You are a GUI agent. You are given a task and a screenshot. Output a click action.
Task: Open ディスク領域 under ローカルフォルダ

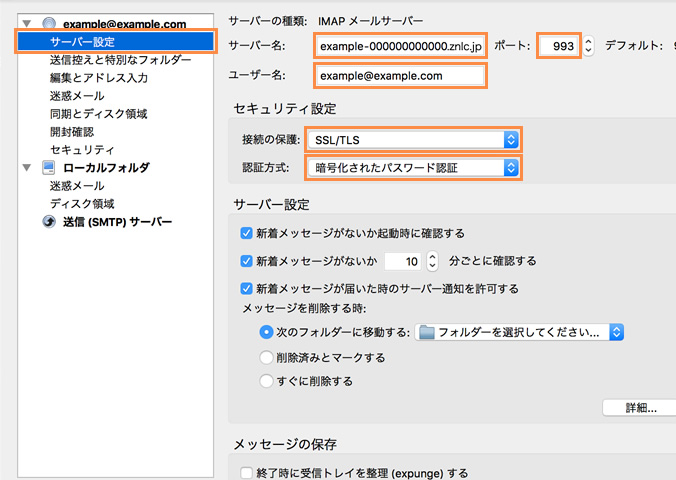[82, 204]
